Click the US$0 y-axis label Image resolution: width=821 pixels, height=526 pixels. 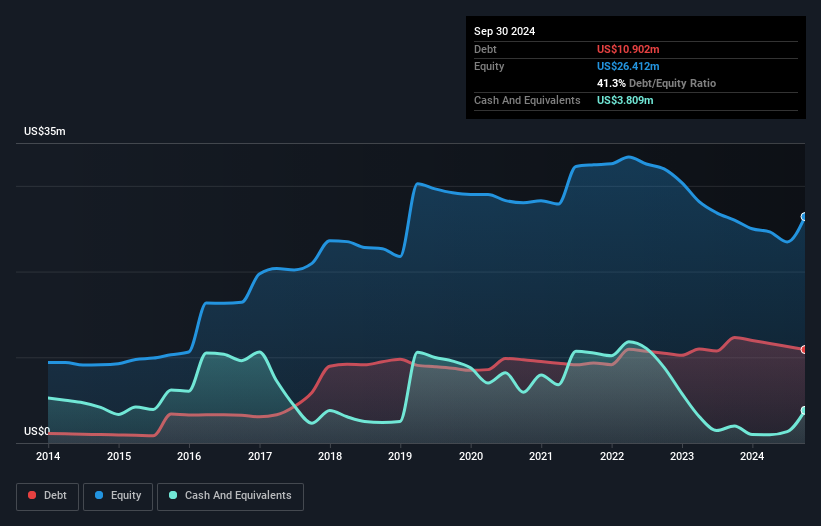click(x=37, y=431)
